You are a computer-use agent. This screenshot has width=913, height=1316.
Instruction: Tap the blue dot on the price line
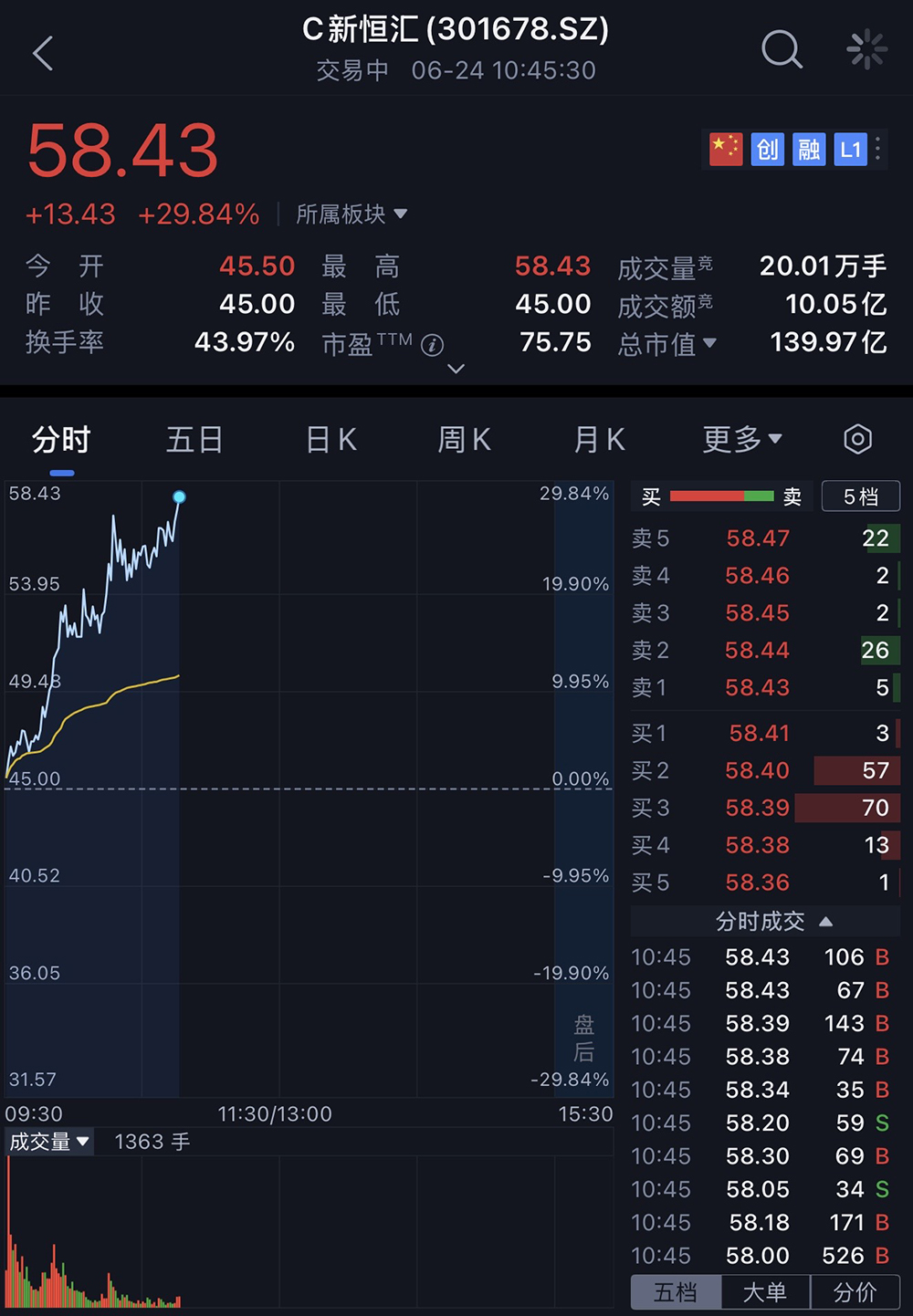[x=179, y=497]
